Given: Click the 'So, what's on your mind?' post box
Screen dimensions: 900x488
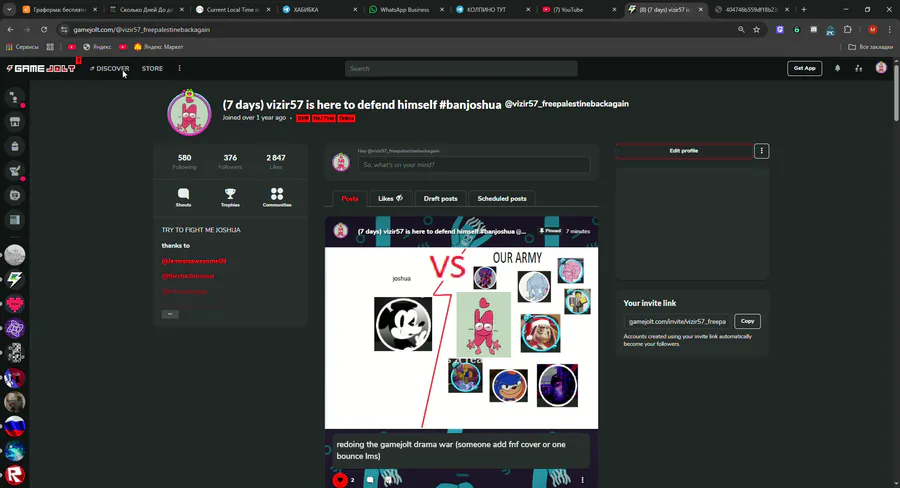Looking at the screenshot, I should pyautogui.click(x=474, y=165).
